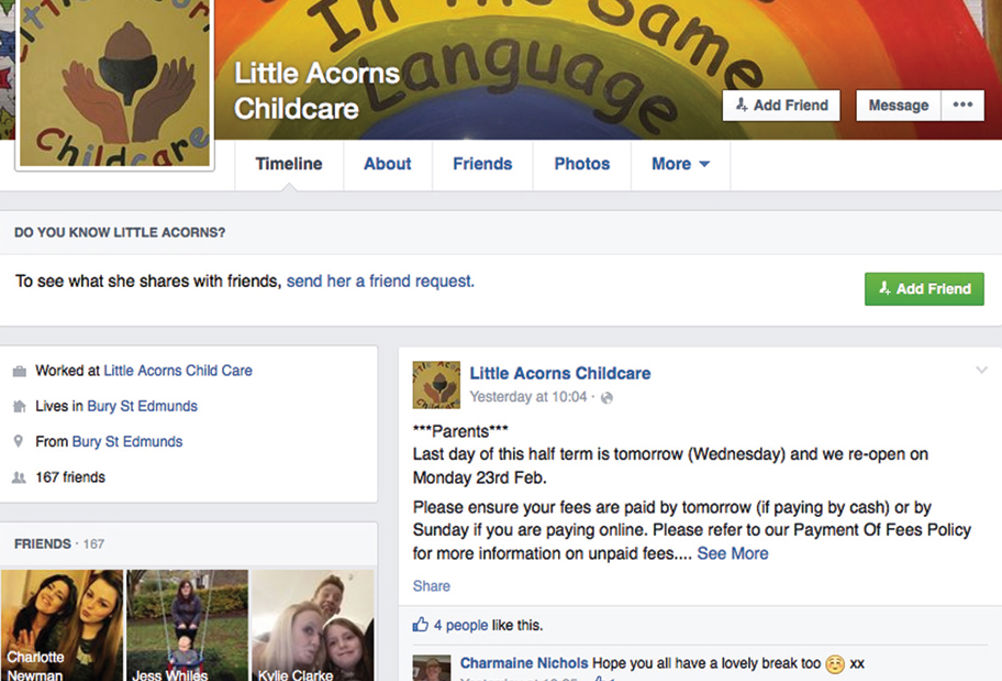The height and width of the screenshot is (681, 1002).
Task: Click the green Add Friend button
Action: click(x=924, y=289)
